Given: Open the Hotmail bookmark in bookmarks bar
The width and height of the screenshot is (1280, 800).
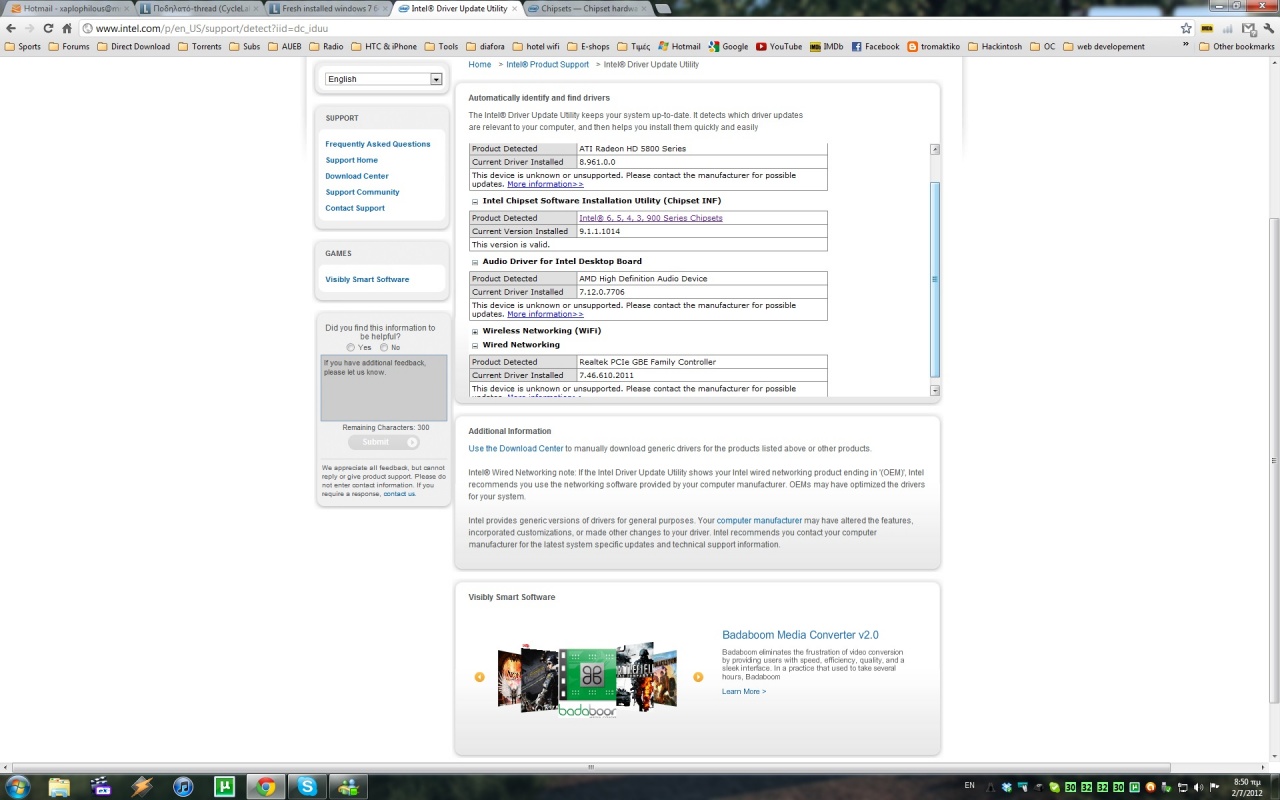Looking at the screenshot, I should [679, 46].
